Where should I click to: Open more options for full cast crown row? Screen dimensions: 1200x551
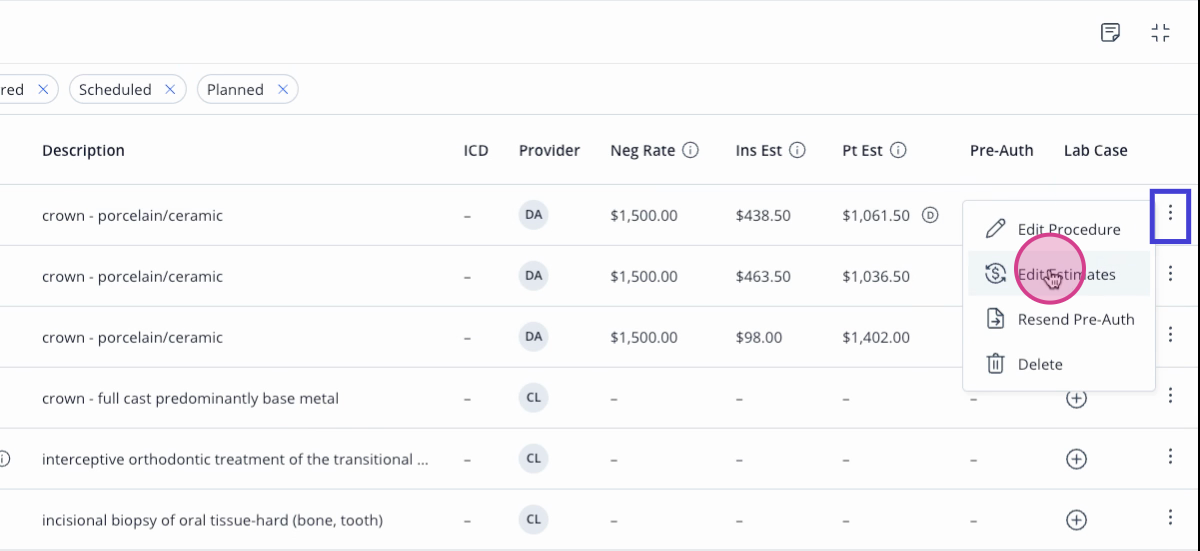pyautogui.click(x=1170, y=395)
